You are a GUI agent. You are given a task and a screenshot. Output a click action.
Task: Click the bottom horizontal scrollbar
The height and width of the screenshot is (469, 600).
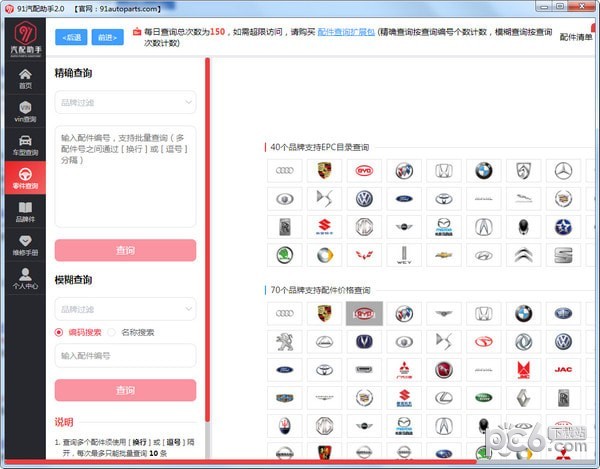[241, 462]
